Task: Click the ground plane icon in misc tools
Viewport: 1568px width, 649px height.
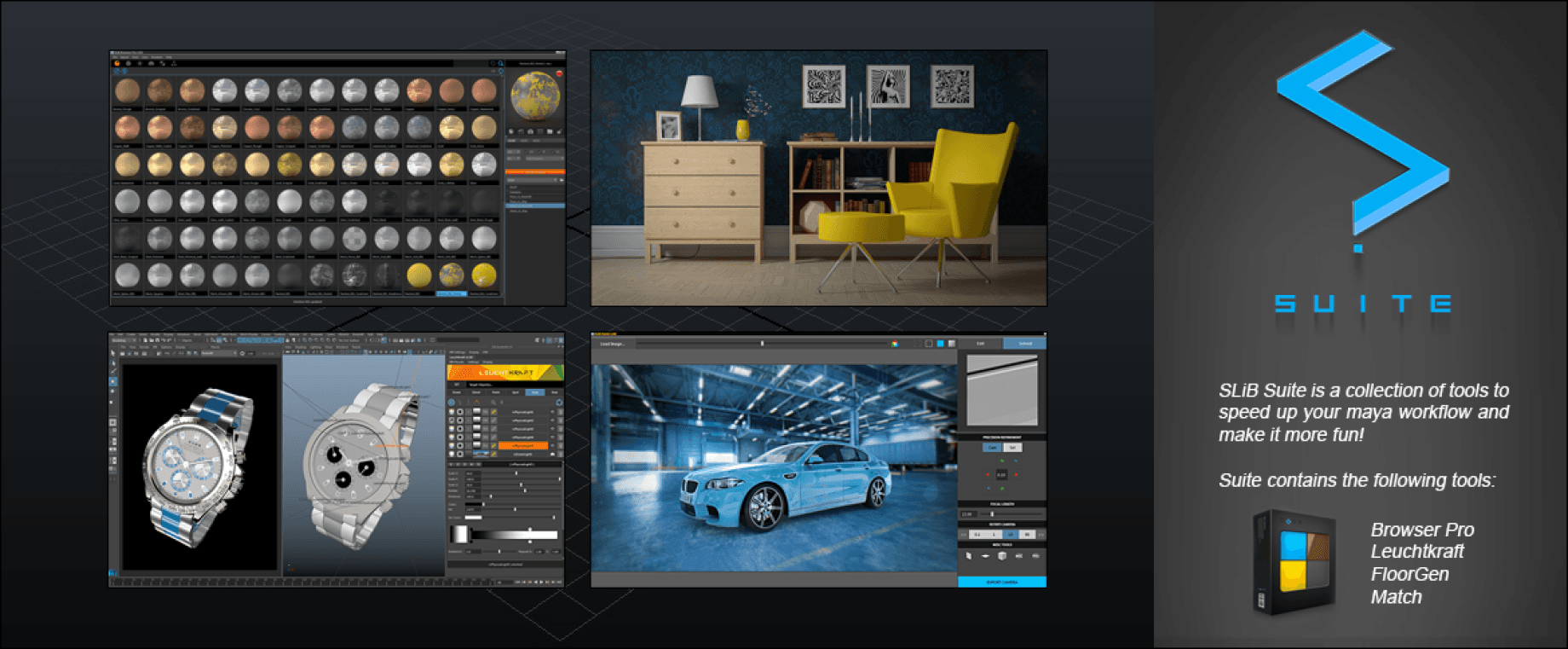Action: click(985, 555)
